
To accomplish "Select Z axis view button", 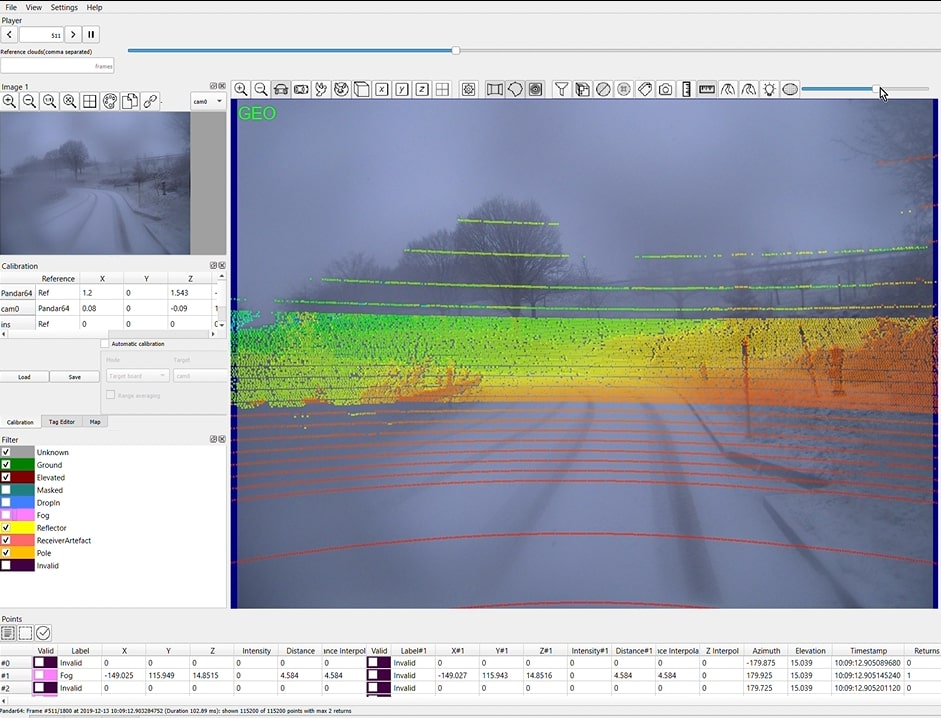I will (x=422, y=89).
